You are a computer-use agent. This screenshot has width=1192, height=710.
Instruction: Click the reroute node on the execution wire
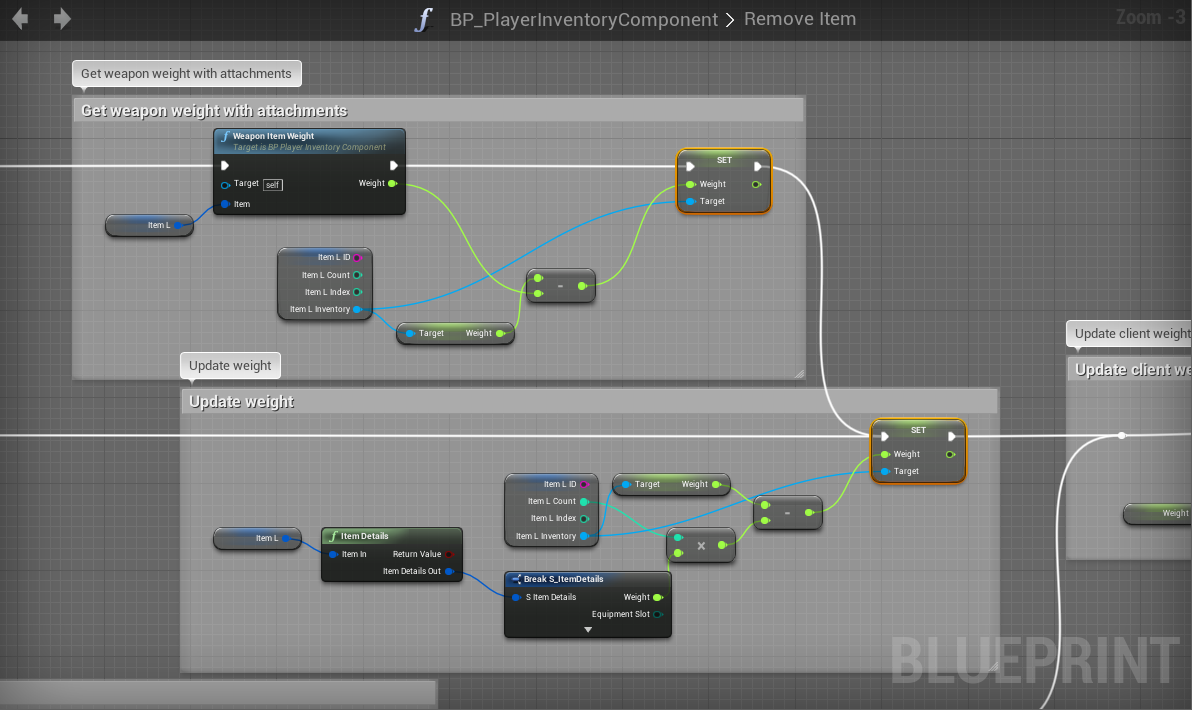tap(1121, 436)
